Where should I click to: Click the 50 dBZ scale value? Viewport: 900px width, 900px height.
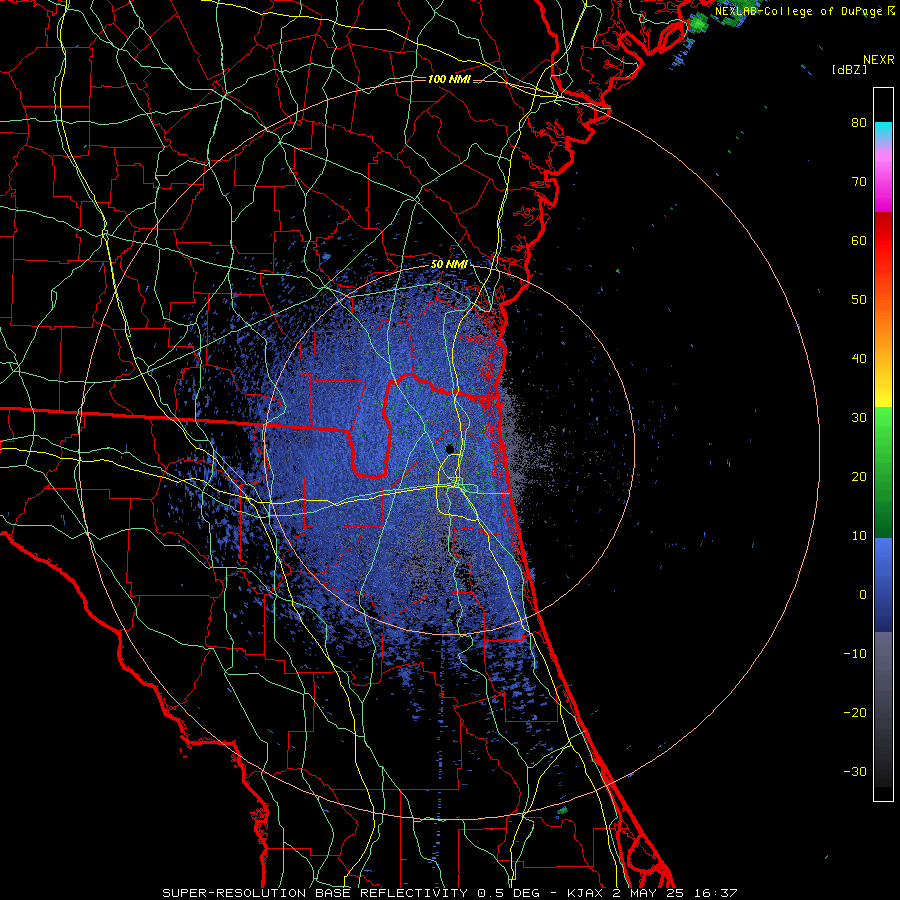[x=859, y=300]
